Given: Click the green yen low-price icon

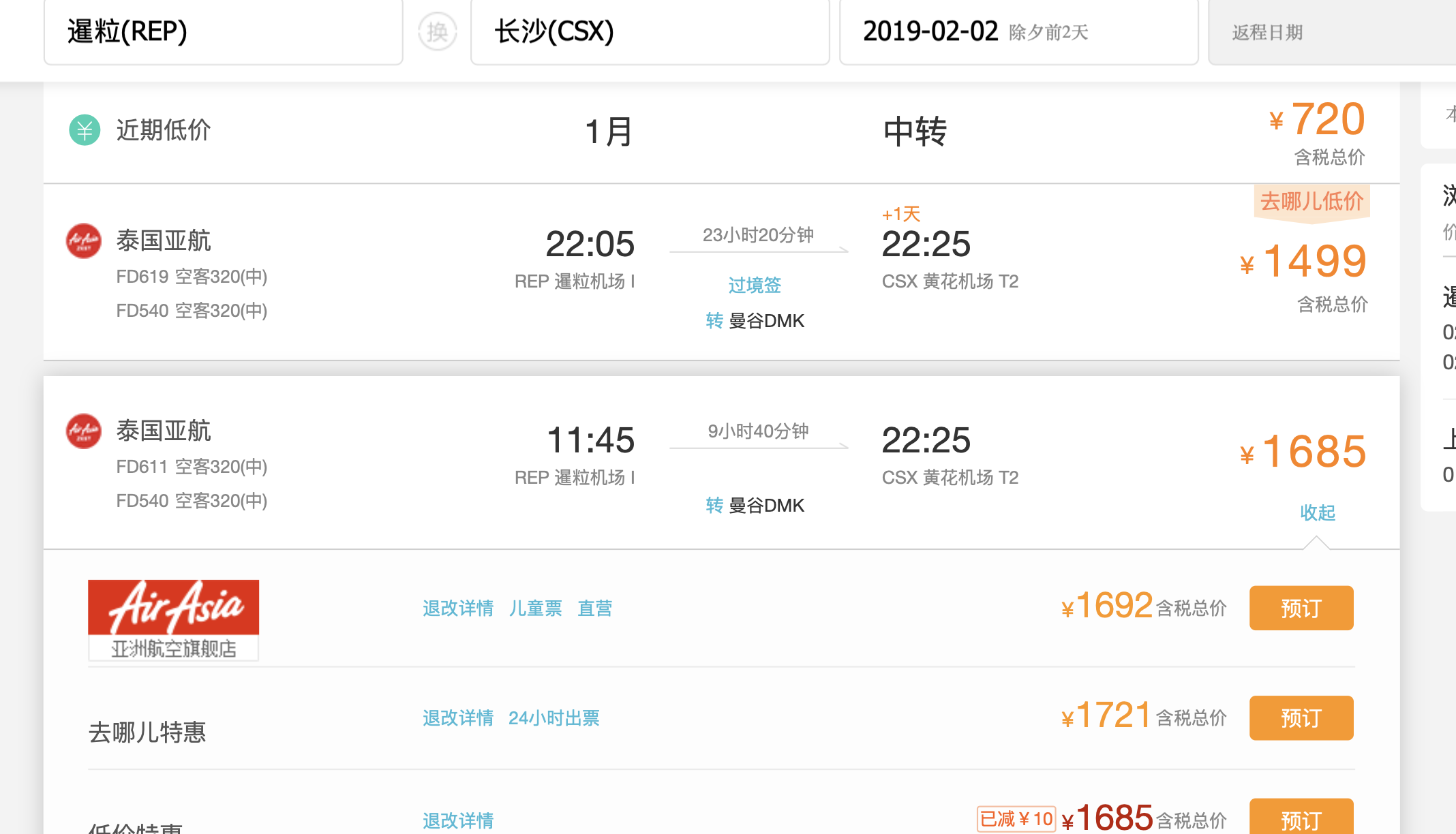Looking at the screenshot, I should [85, 130].
